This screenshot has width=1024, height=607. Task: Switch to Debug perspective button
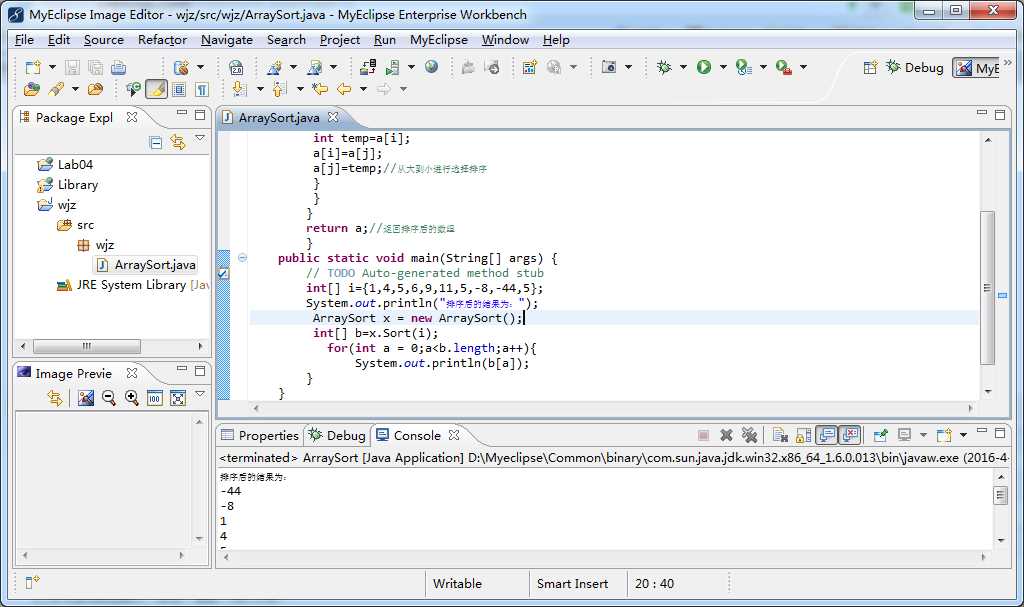coord(915,67)
